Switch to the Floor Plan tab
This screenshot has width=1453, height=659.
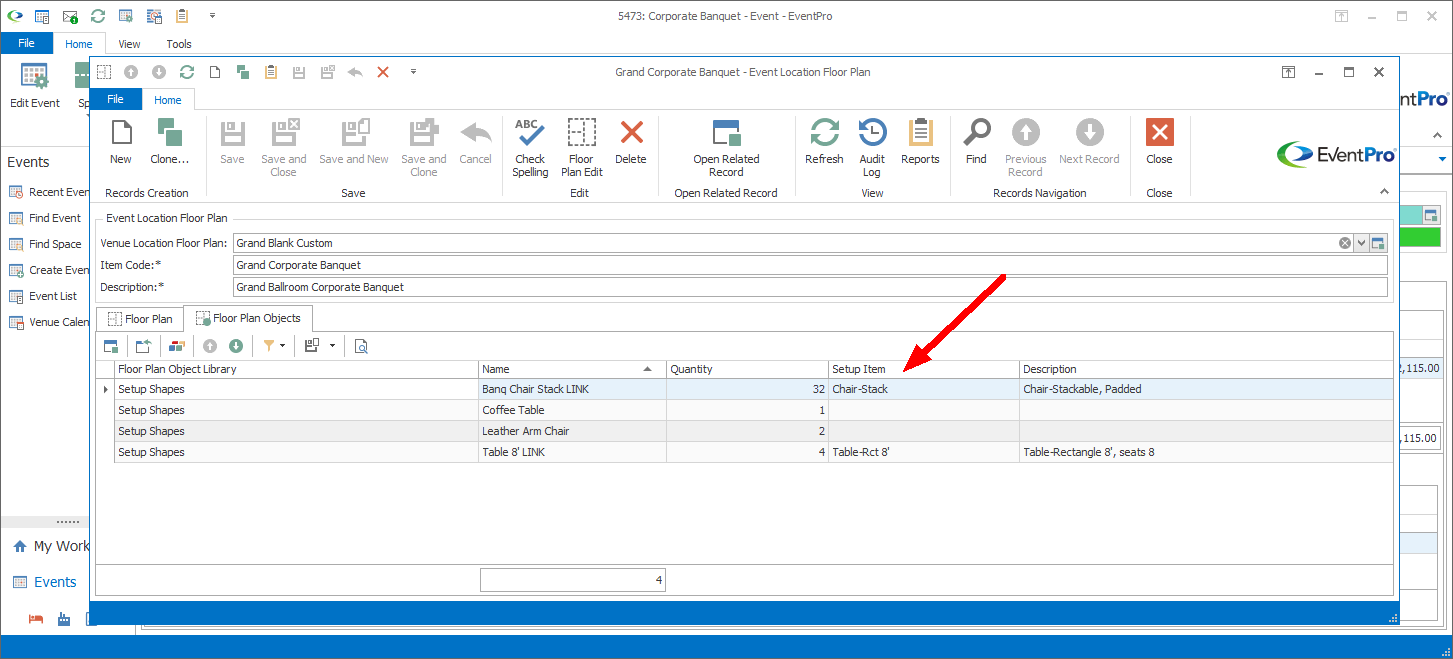click(x=139, y=319)
